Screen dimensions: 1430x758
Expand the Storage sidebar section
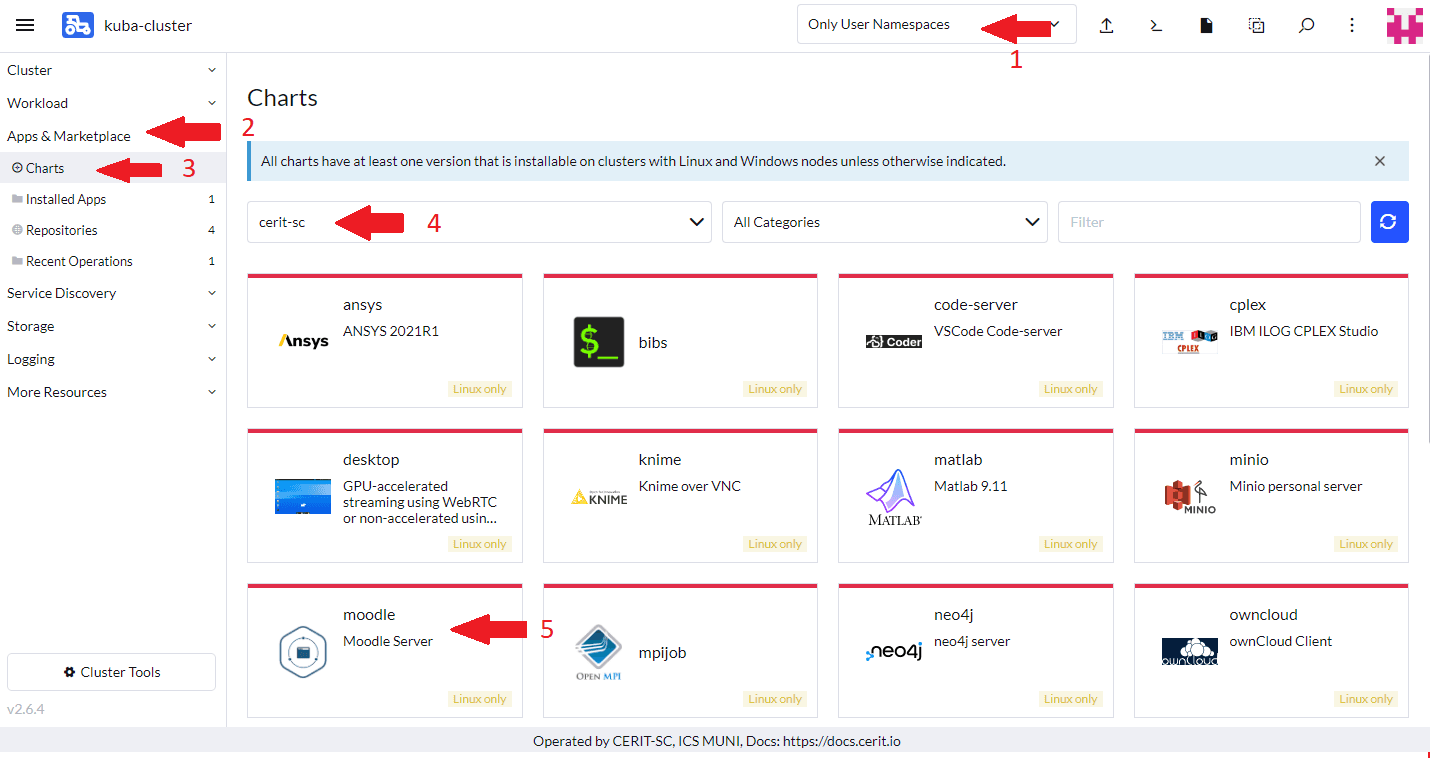click(x=112, y=326)
